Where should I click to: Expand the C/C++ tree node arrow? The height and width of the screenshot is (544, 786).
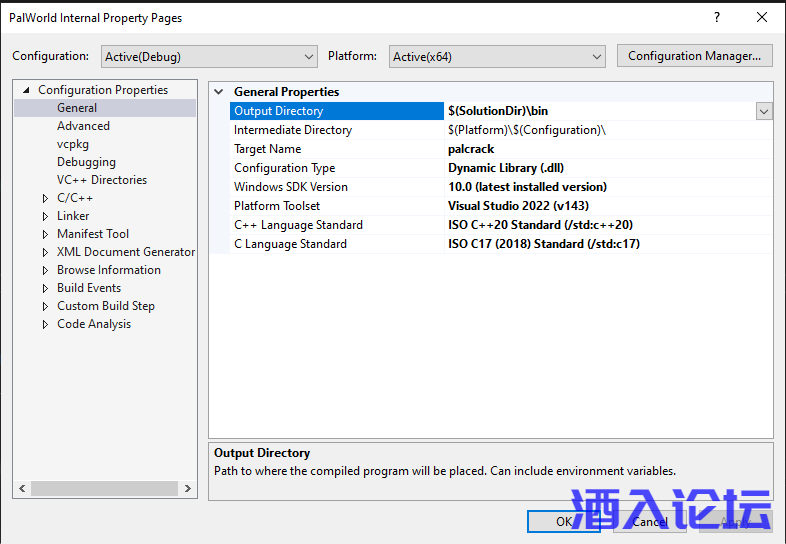(x=45, y=199)
